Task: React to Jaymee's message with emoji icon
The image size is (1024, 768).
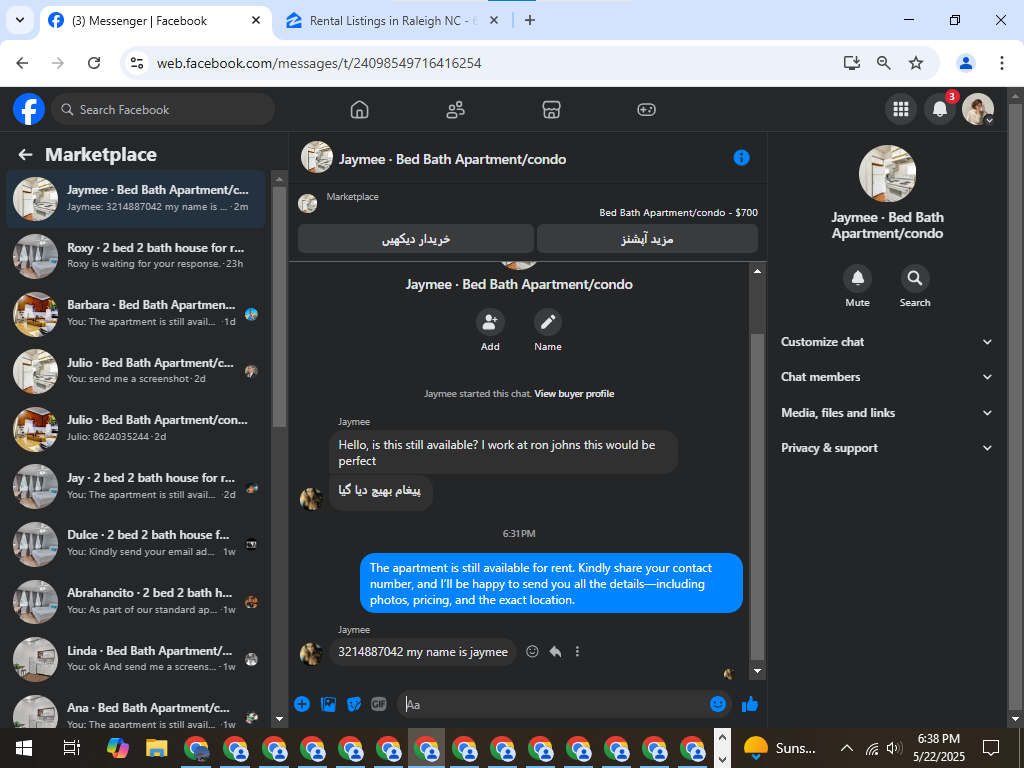Action: point(532,652)
